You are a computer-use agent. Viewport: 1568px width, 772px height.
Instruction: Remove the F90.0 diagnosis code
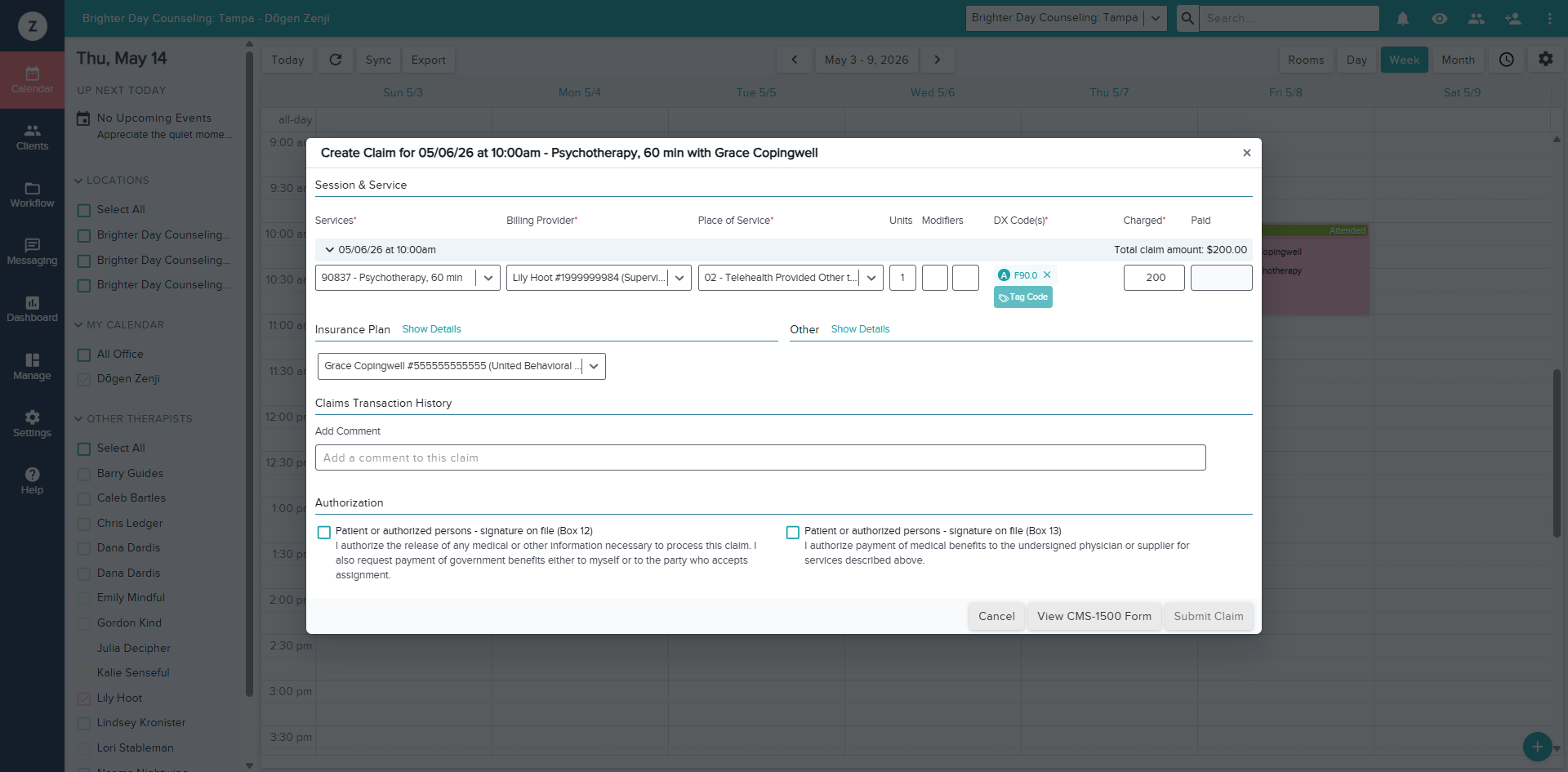(1047, 275)
